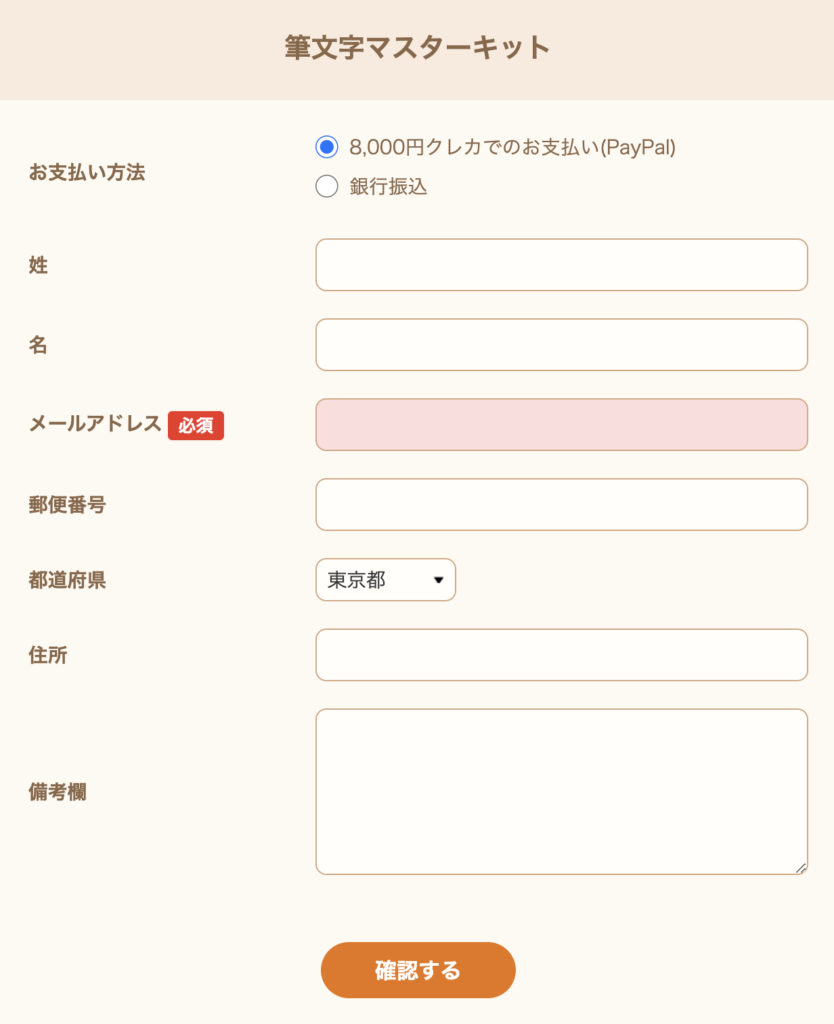Click the 姓 text input field
The height and width of the screenshot is (1024, 834).
click(x=561, y=265)
